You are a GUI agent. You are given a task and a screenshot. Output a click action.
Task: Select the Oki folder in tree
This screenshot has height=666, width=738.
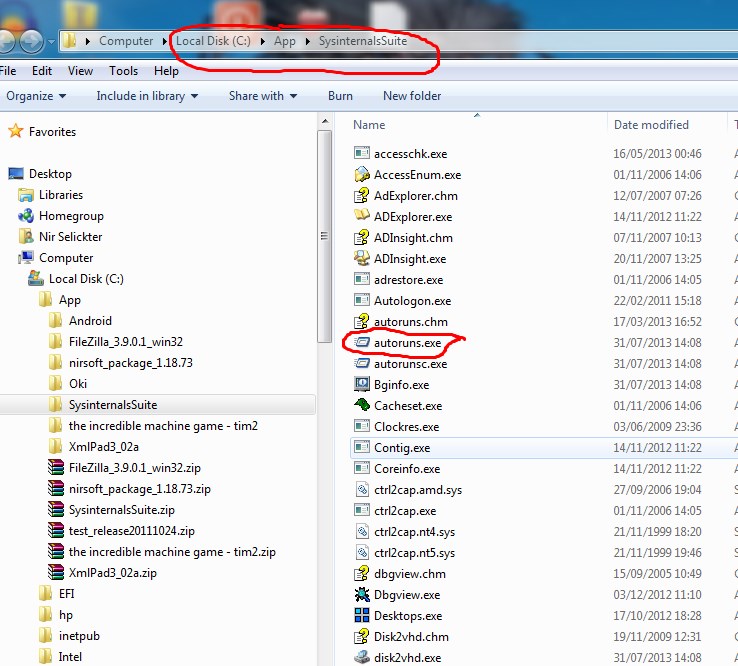point(78,384)
